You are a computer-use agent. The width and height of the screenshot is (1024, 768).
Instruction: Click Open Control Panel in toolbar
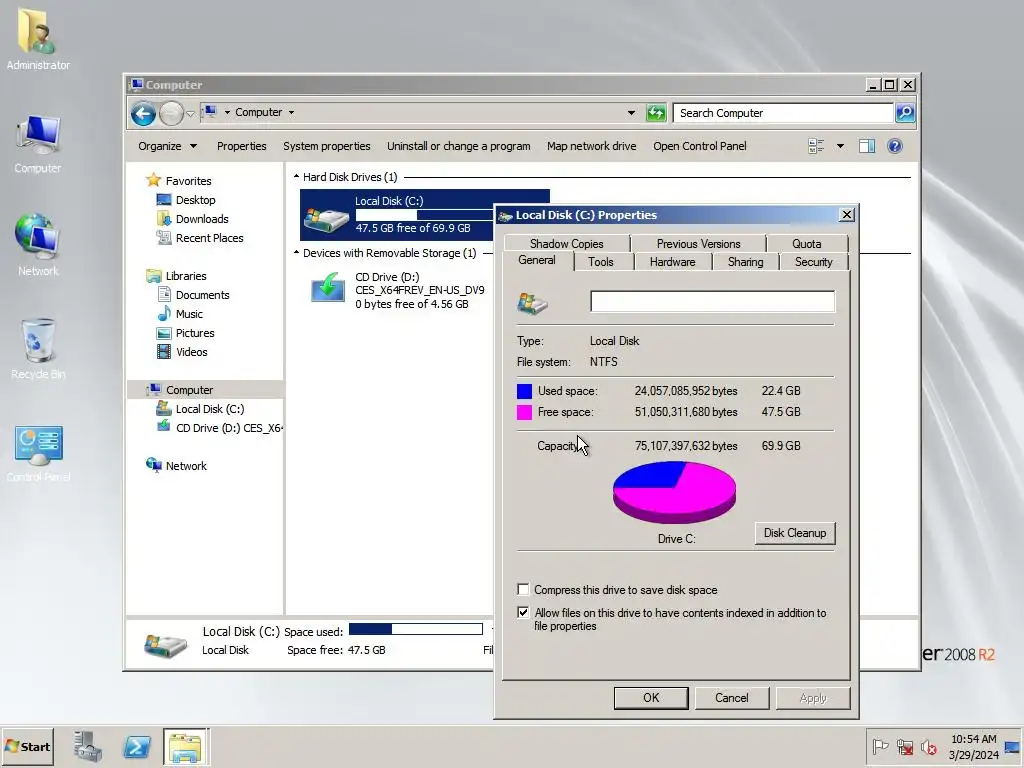click(x=699, y=146)
